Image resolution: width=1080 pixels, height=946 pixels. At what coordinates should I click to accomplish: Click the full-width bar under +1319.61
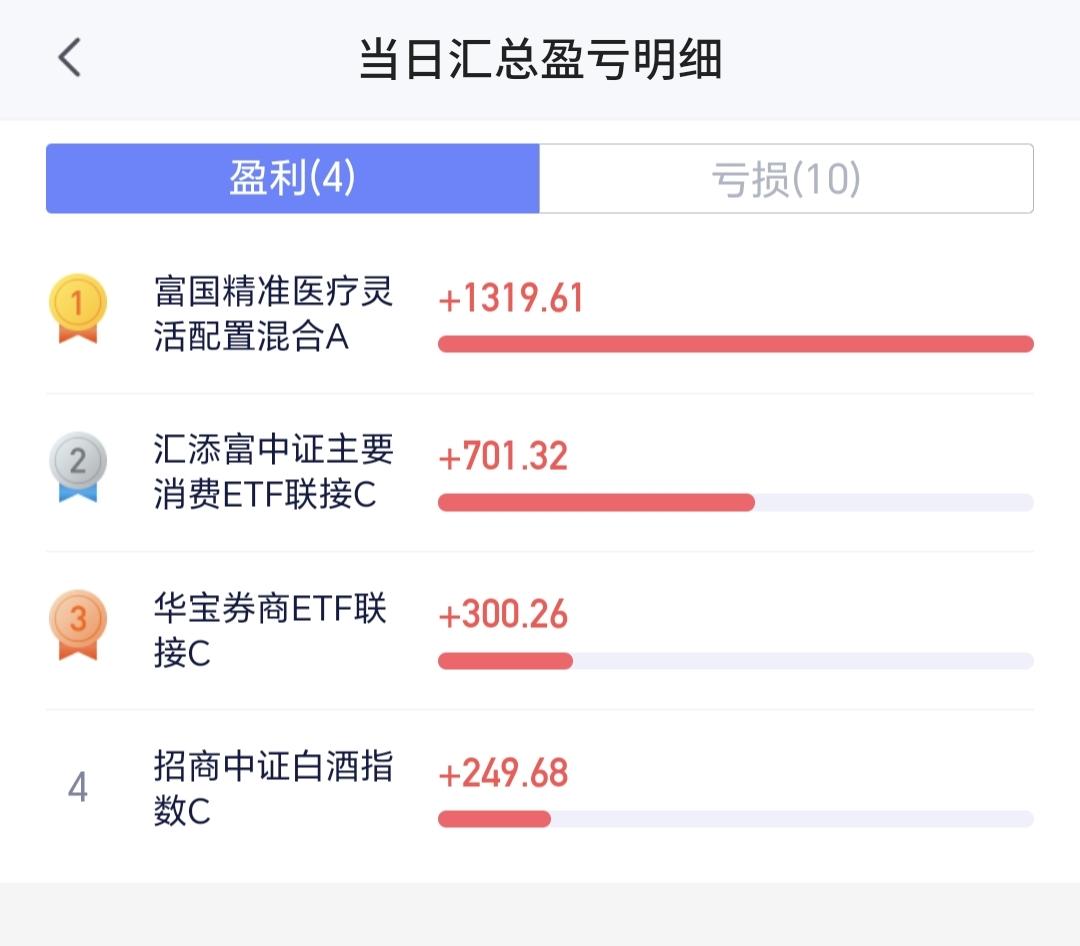(735, 344)
